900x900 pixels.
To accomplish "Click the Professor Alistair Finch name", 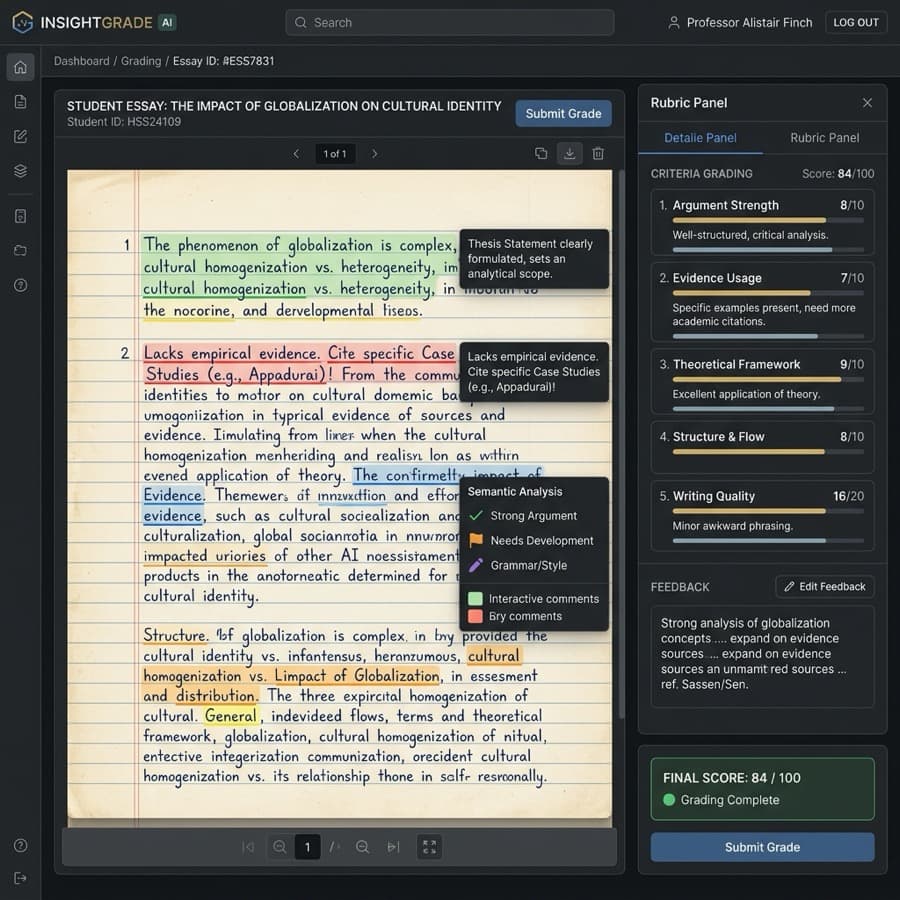I will 749,22.
